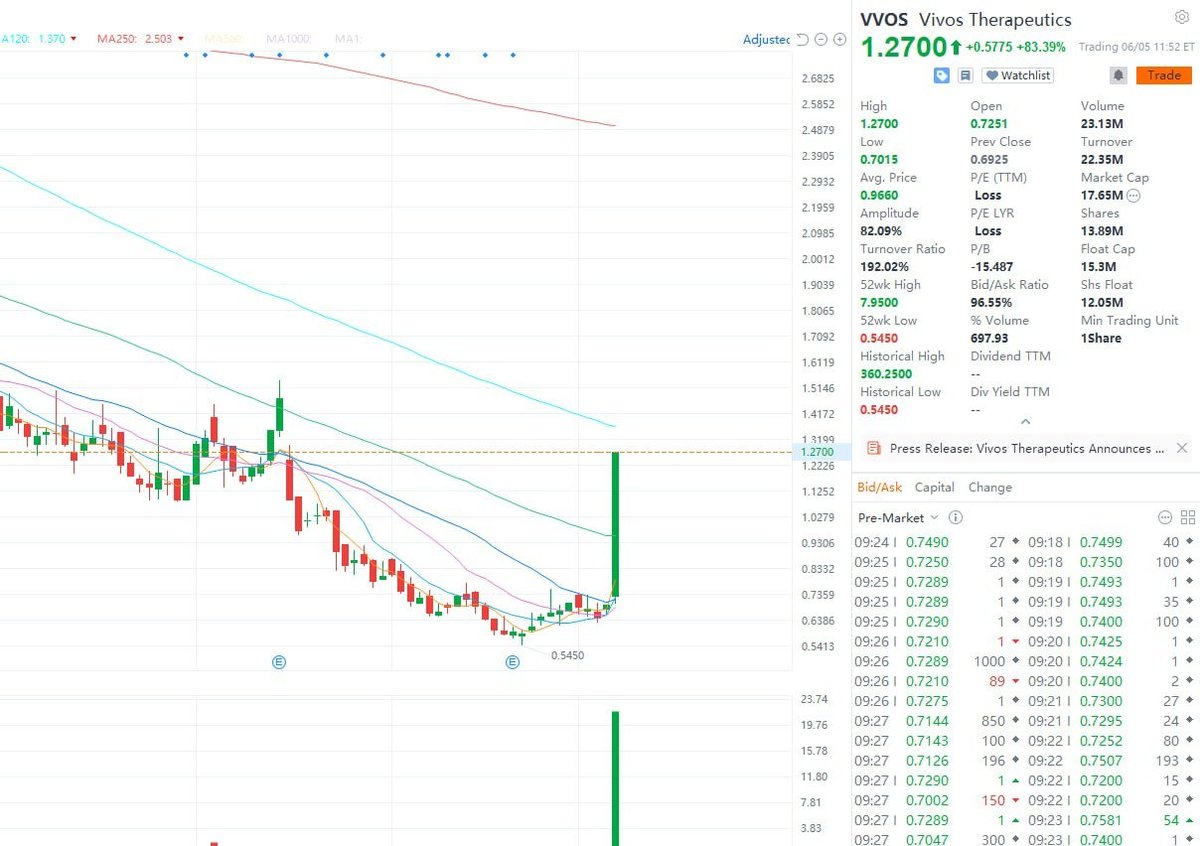The height and width of the screenshot is (846, 1200).
Task: Open the Vivos Therapeutics press release
Action: pos(1027,449)
